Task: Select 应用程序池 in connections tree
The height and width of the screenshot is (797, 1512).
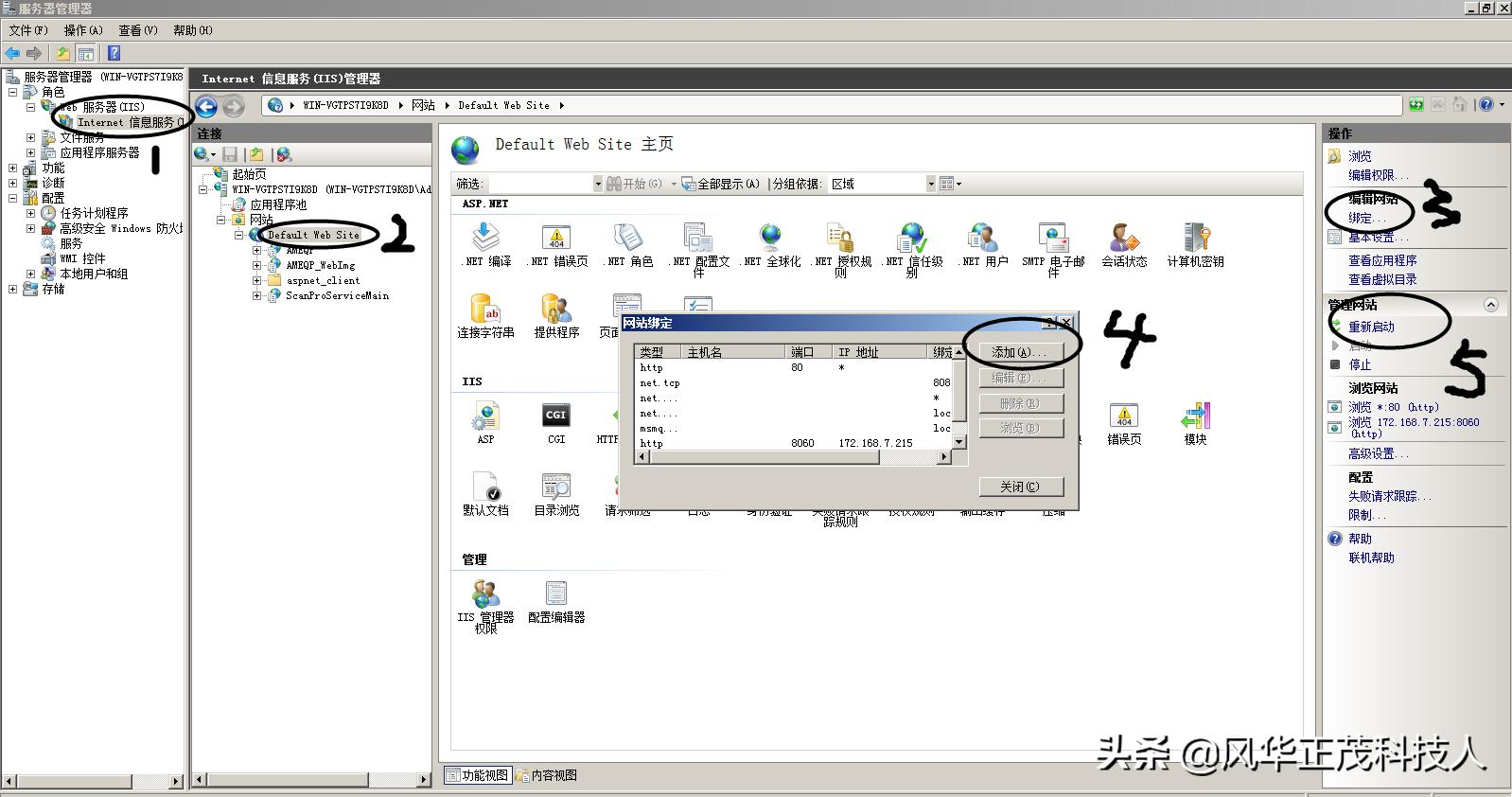Action: point(278,204)
